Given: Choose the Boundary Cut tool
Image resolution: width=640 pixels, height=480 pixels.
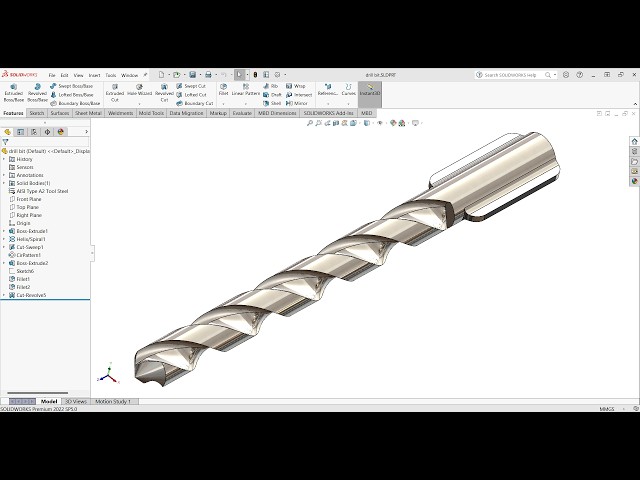Looking at the screenshot, I should point(195,103).
